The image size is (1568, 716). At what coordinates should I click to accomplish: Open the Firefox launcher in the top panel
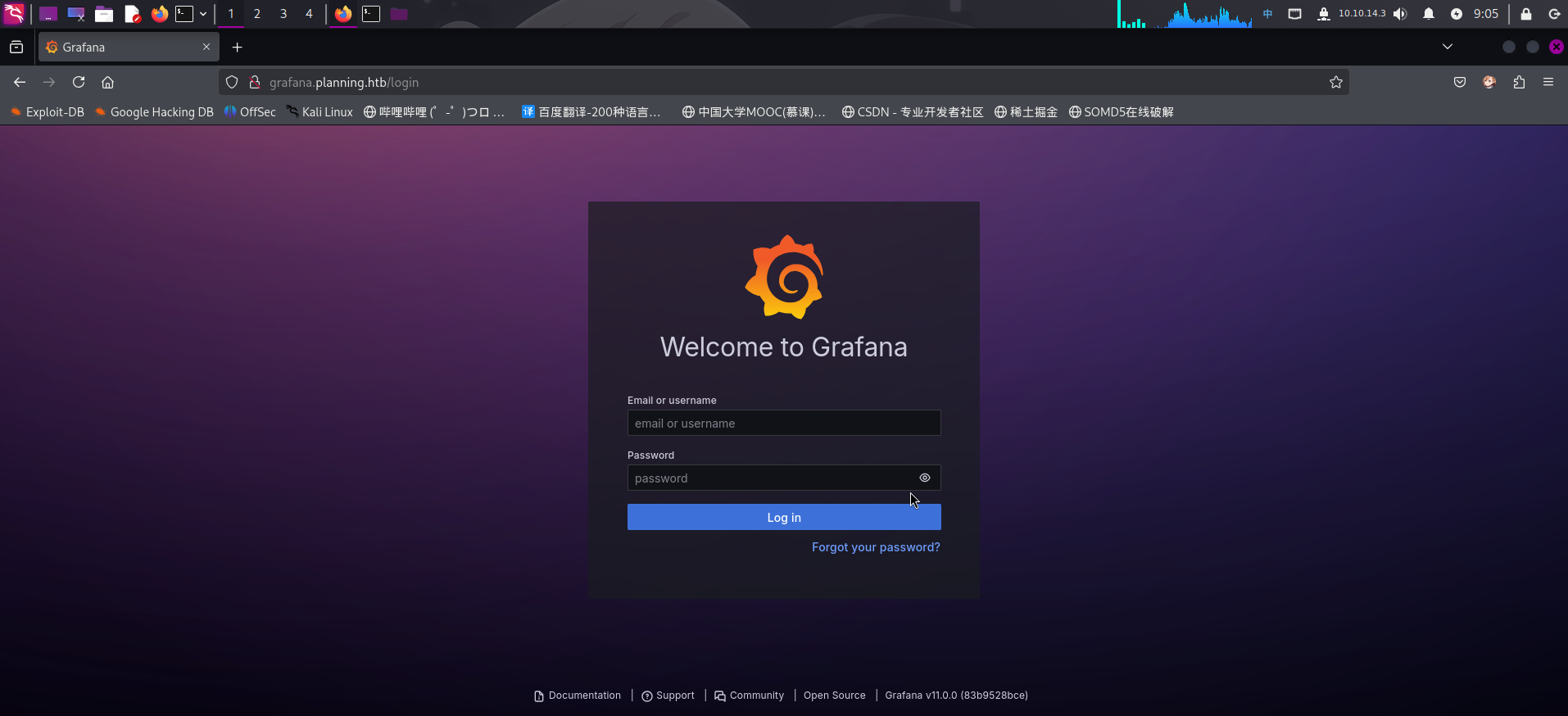[160, 14]
